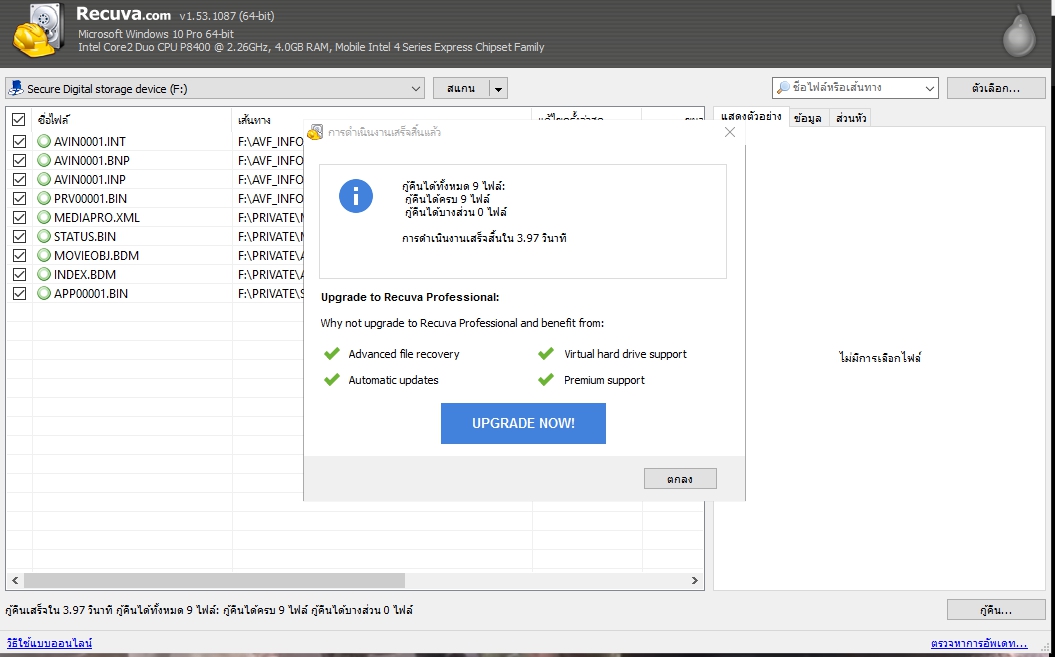
Task: Switch to the แสดงตัวอย่าง preview tab
Action: pyautogui.click(x=751, y=116)
